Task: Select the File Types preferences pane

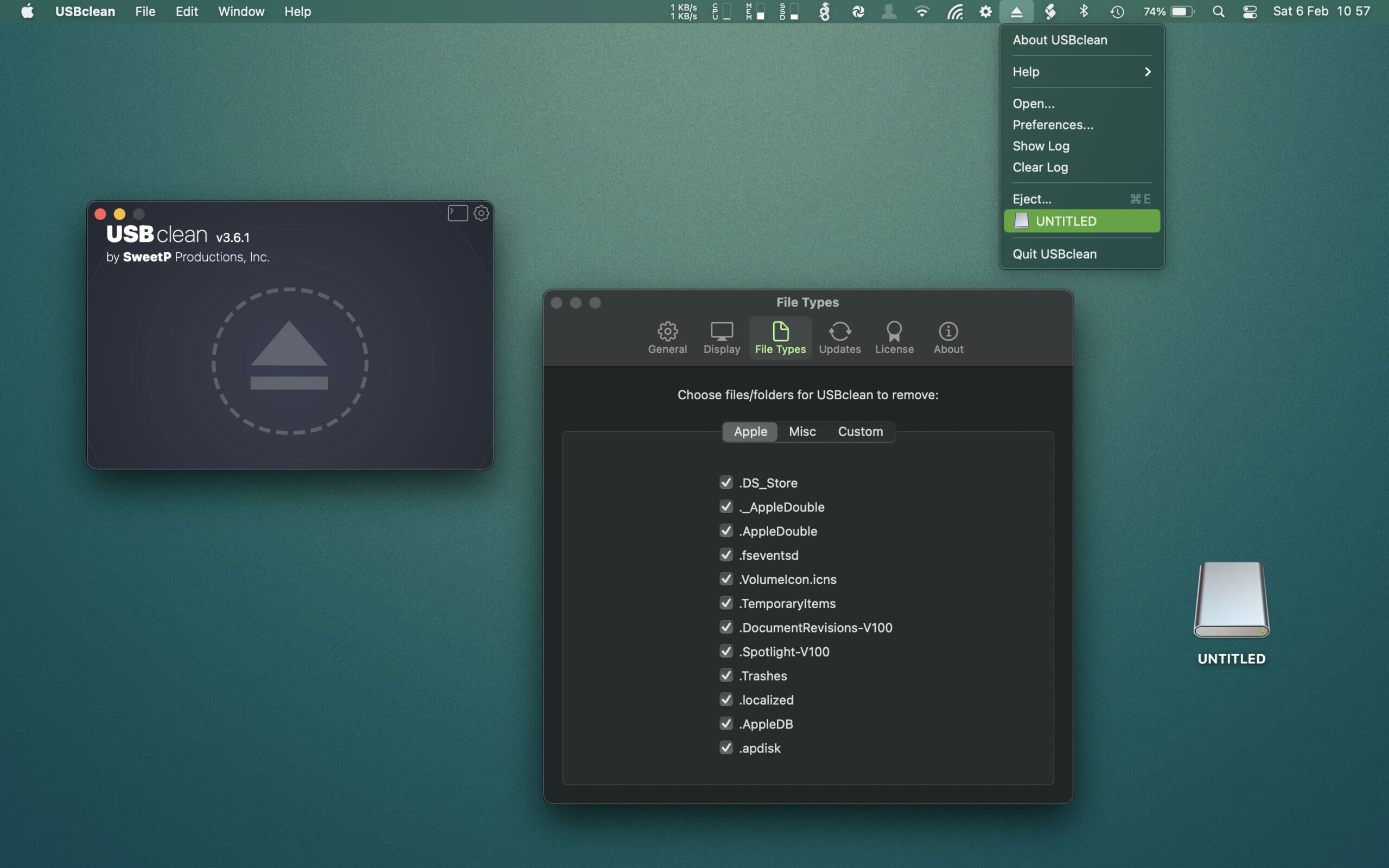Action: [x=780, y=338]
